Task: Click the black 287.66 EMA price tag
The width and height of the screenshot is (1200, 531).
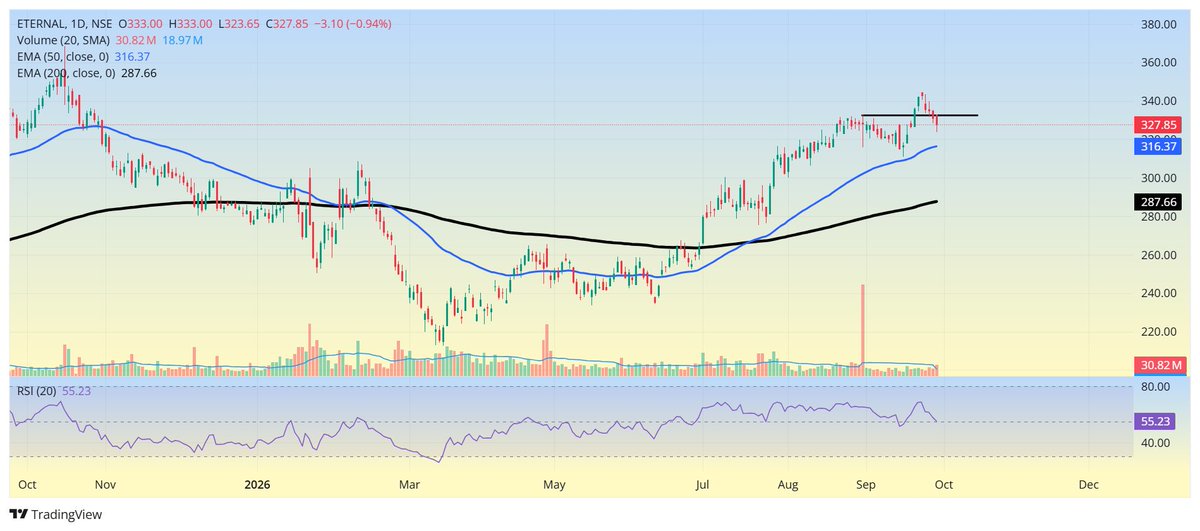Action: click(x=1160, y=201)
